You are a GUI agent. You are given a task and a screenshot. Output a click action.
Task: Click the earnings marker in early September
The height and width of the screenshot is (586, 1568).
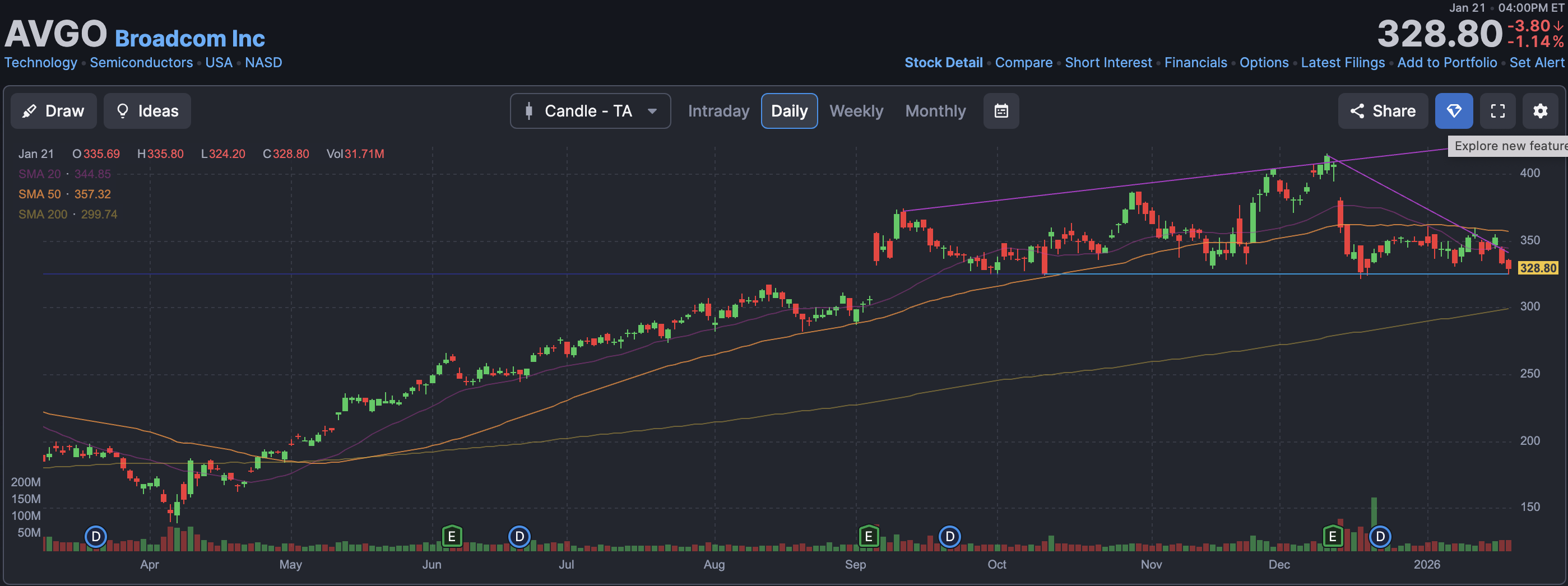[x=869, y=537]
